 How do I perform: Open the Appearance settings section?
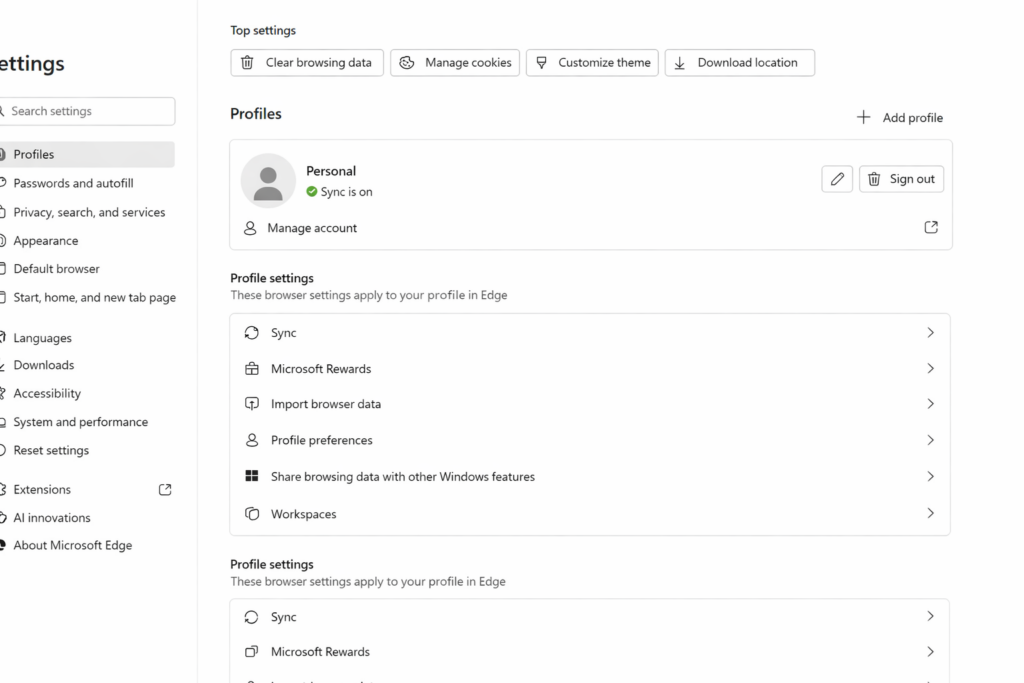[46, 240]
